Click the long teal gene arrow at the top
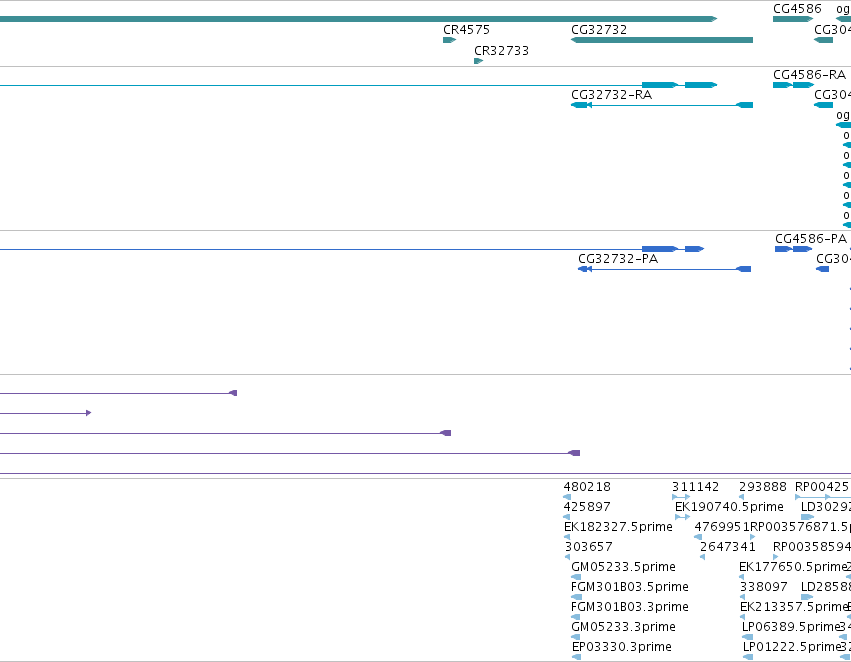 tap(358, 19)
